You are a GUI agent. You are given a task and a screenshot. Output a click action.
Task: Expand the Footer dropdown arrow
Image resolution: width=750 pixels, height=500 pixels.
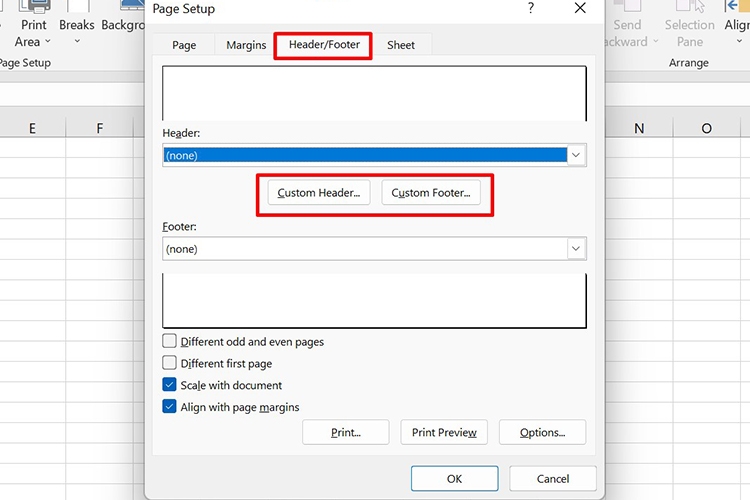[576, 249]
